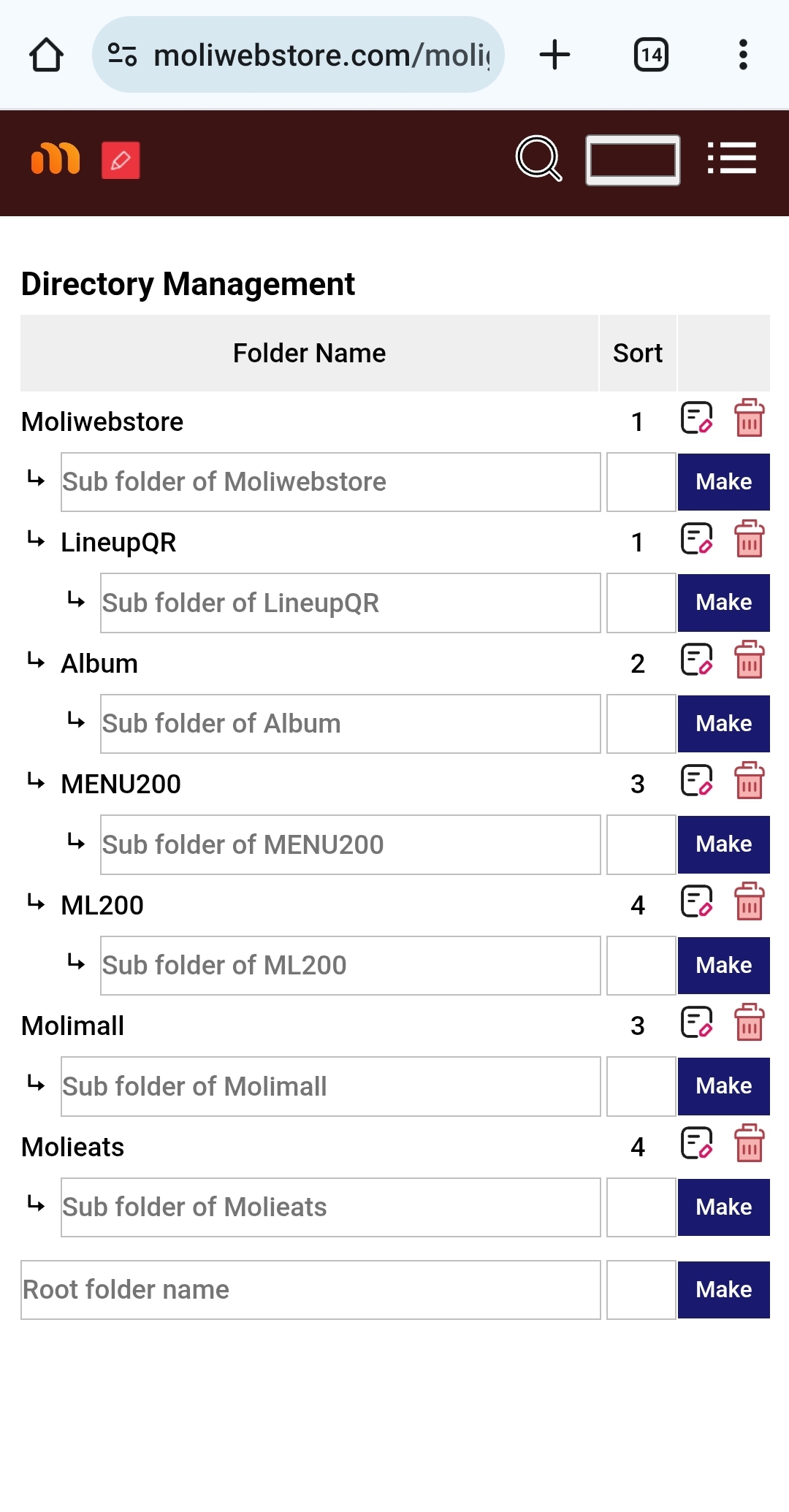
Task: Edit the ML200 folder
Action: tap(696, 902)
